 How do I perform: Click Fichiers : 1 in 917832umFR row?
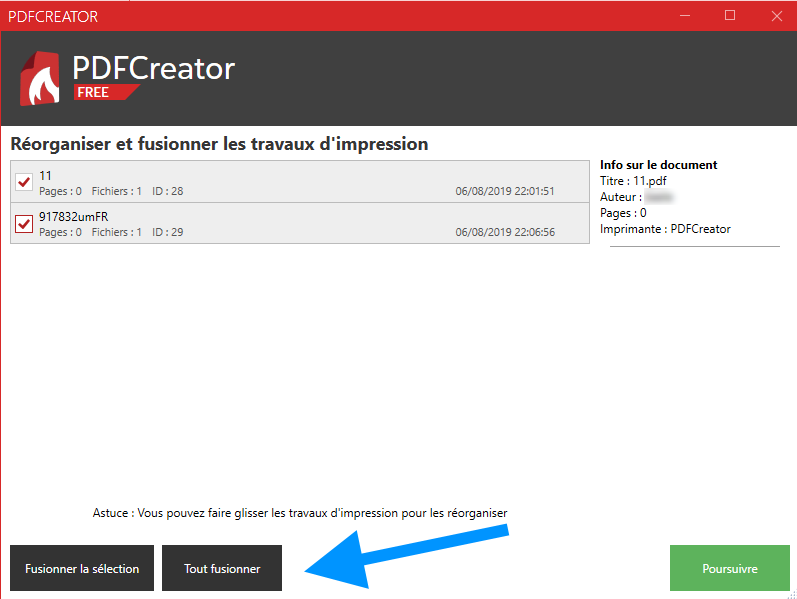[116, 232]
